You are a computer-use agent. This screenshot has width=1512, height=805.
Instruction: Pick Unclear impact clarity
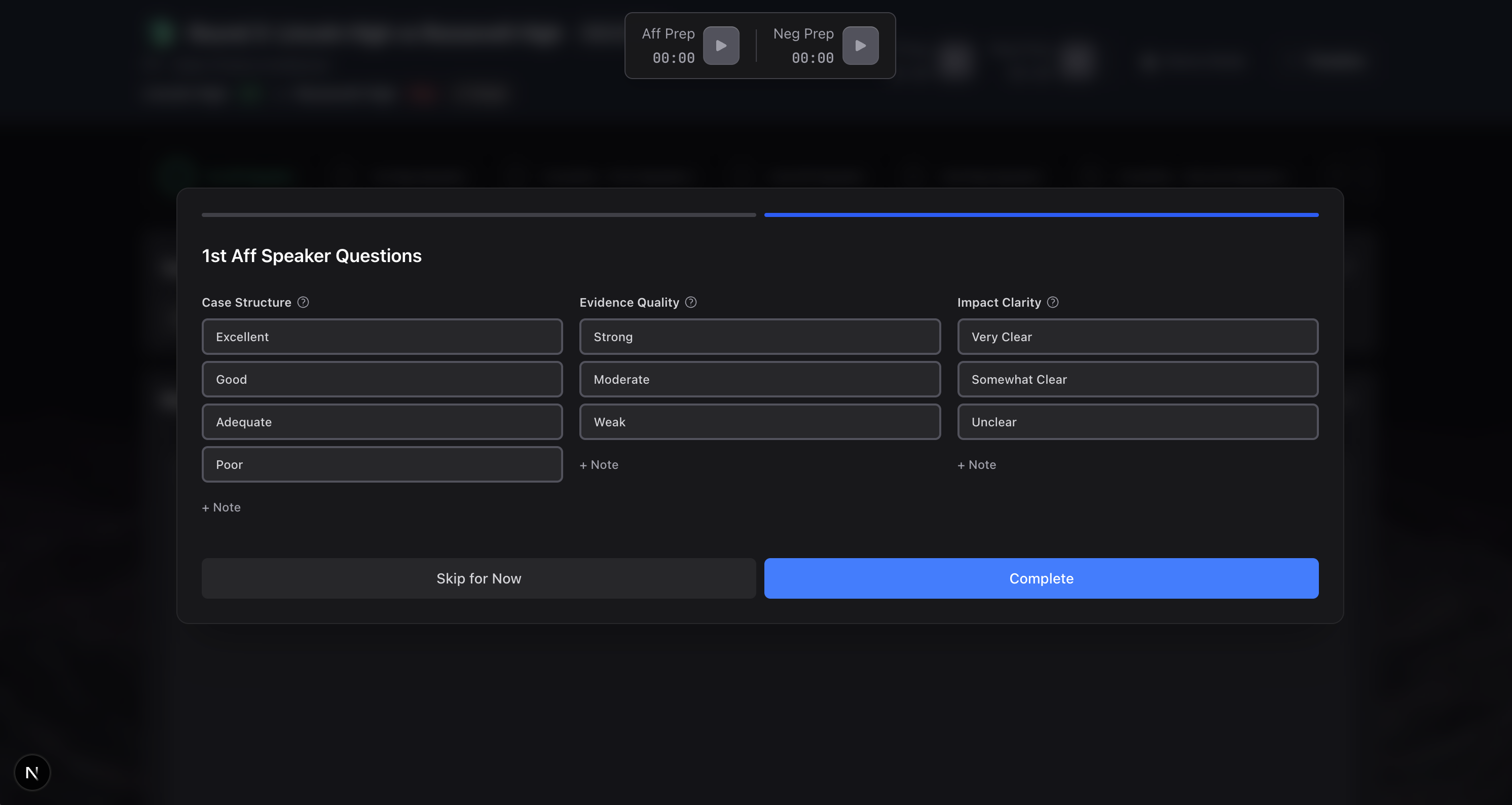point(1137,422)
